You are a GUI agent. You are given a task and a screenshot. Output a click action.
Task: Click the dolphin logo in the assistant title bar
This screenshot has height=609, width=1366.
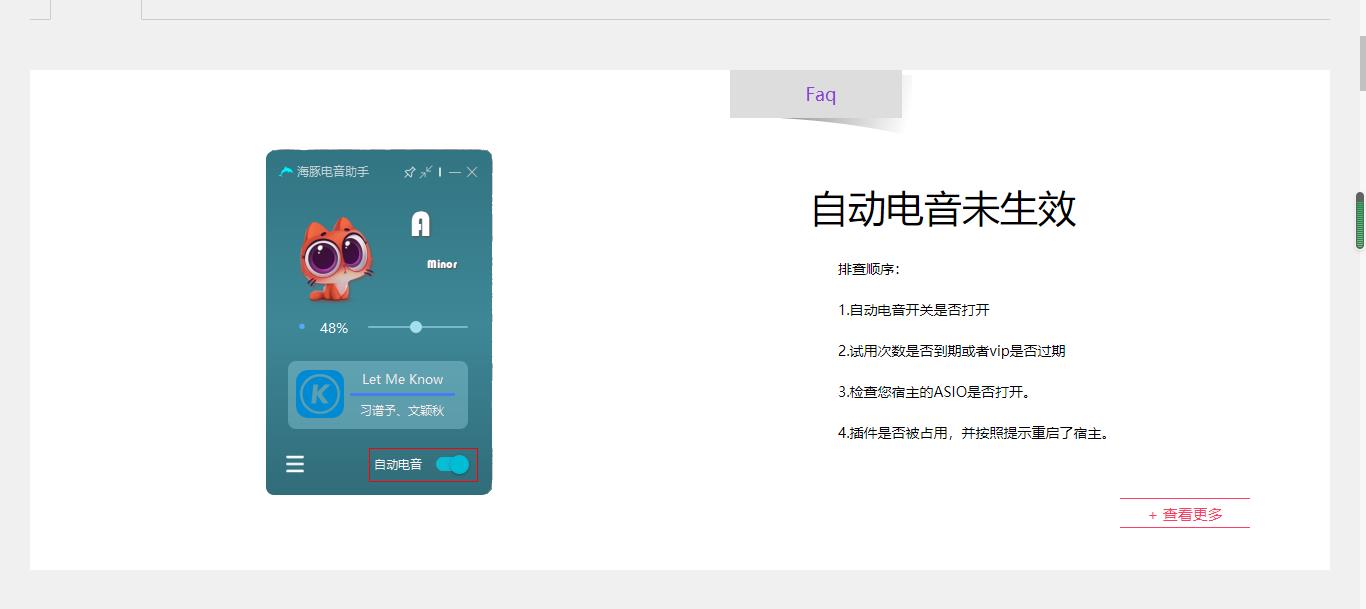point(286,172)
